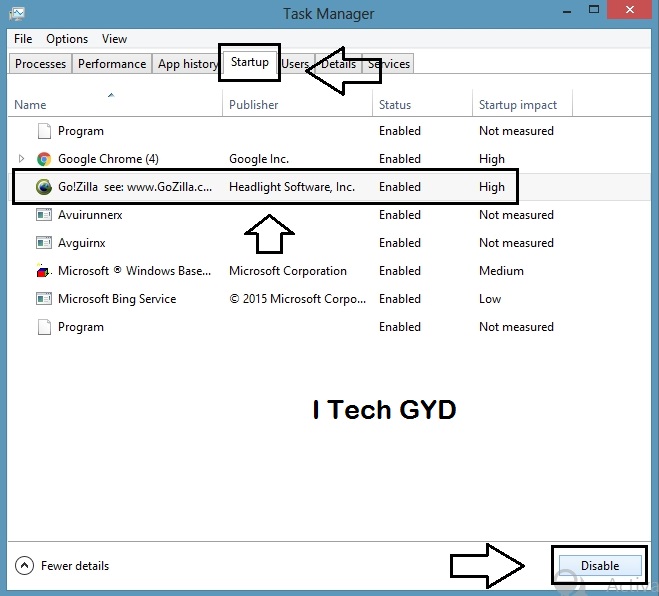Select the Go!Zilla see: www.GoZilla.c... entry
This screenshot has width=659, height=596.
[135, 187]
